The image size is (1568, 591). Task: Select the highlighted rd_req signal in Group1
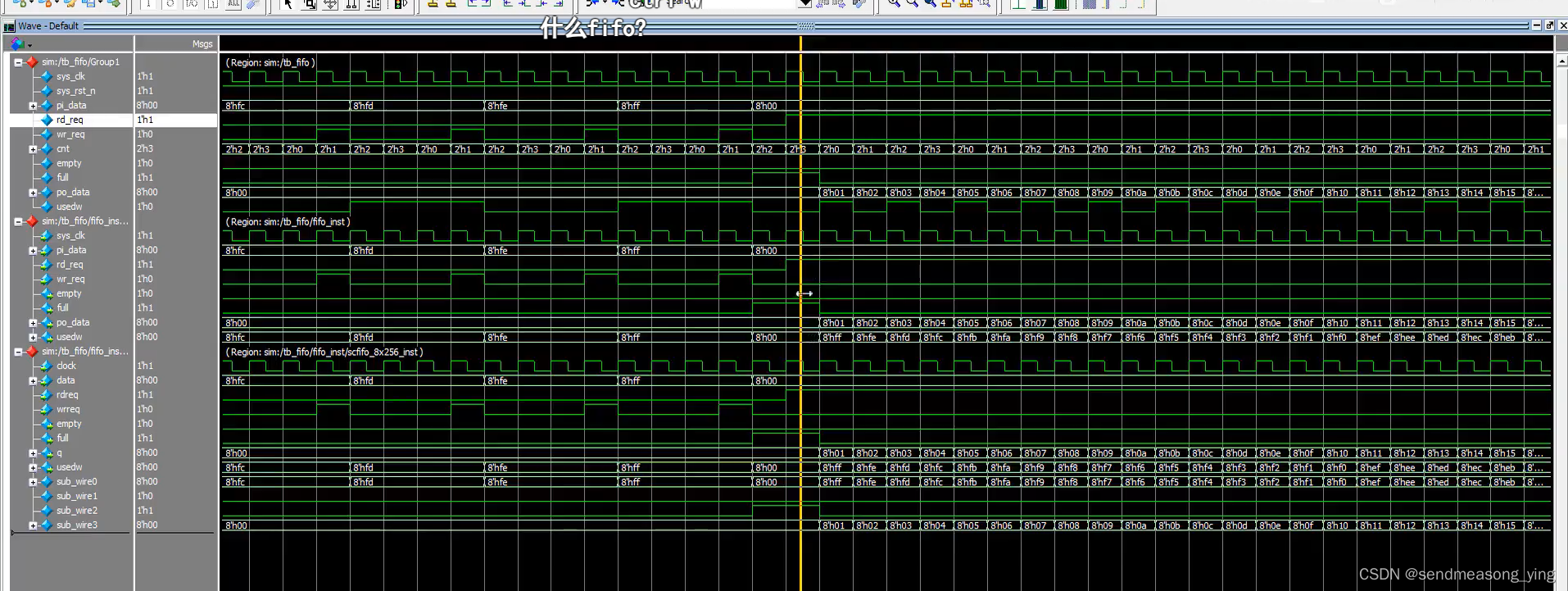coord(70,120)
